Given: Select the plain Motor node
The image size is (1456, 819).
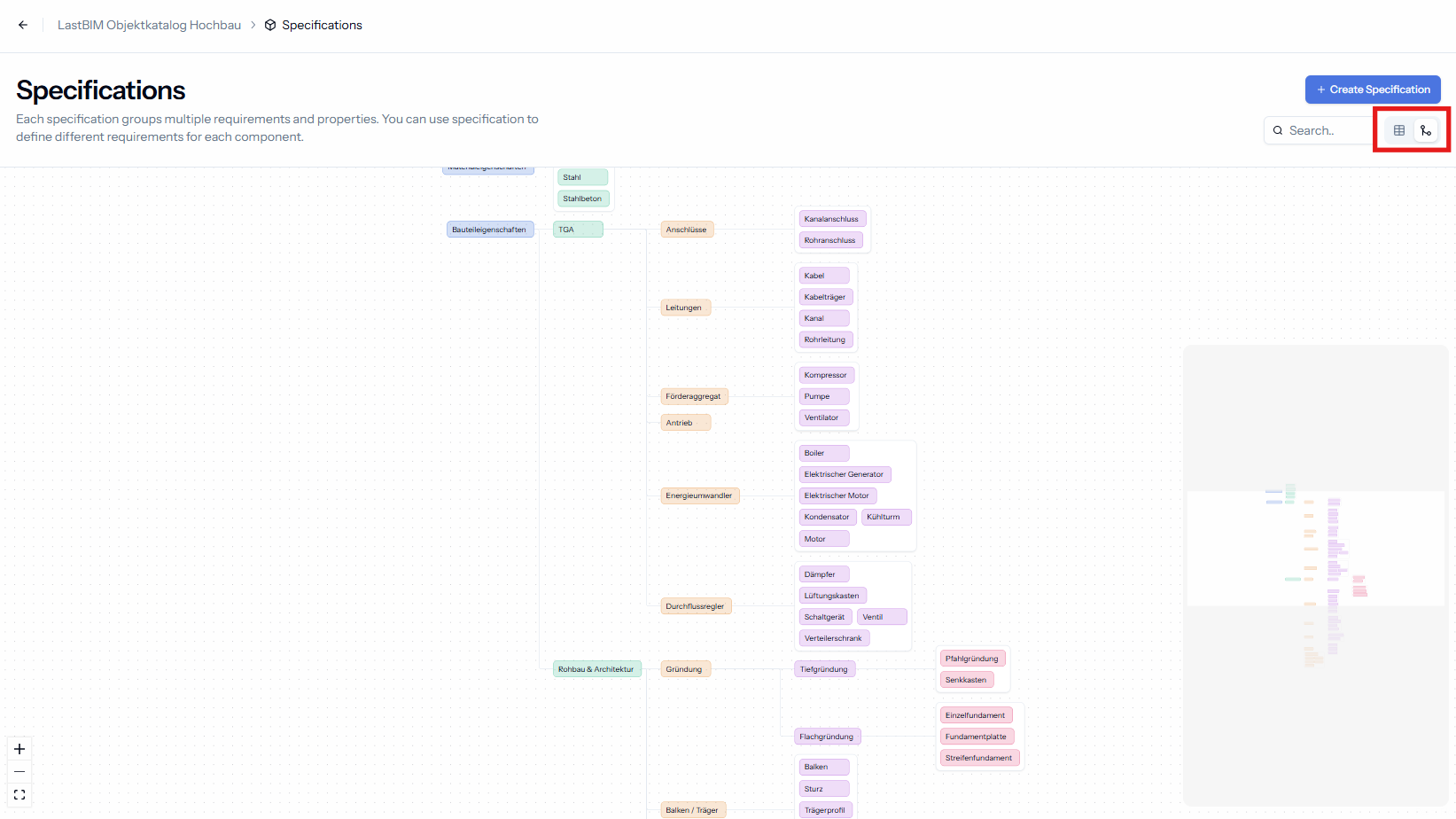Looking at the screenshot, I should coord(824,539).
